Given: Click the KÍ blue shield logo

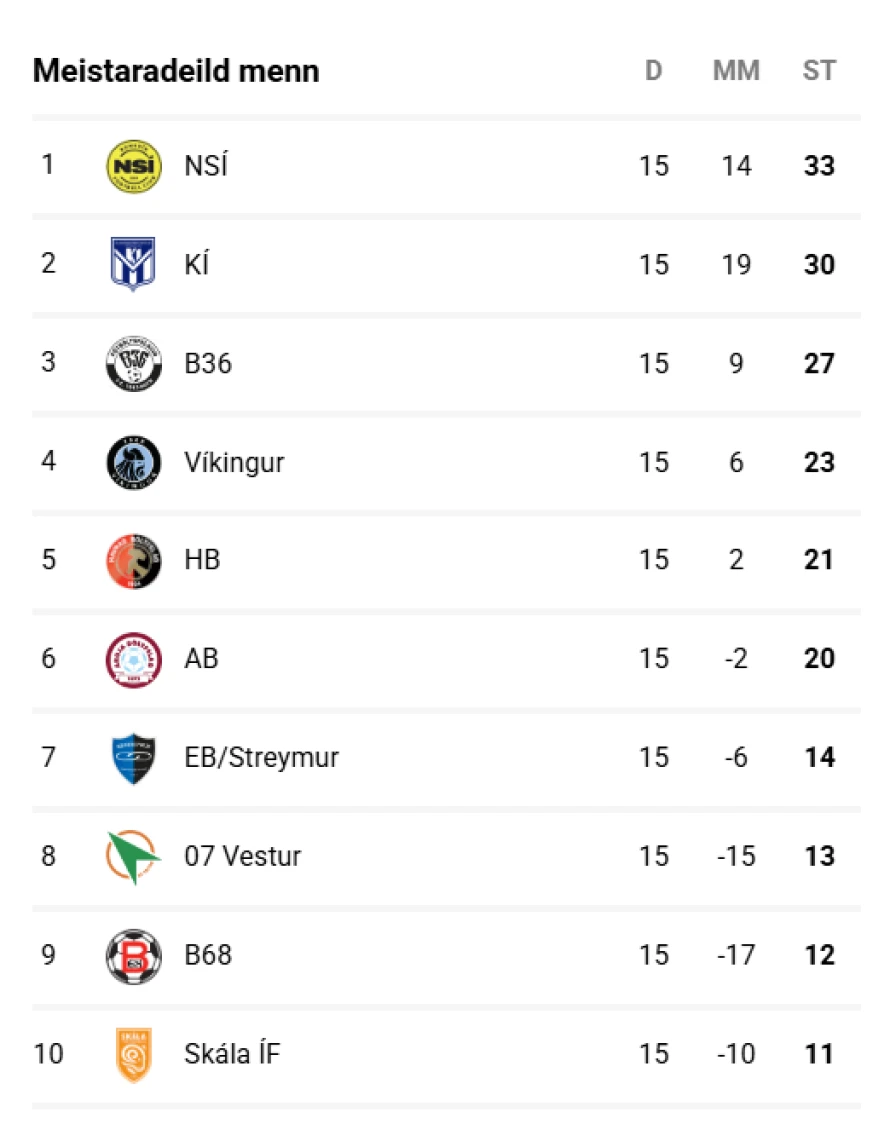Looking at the screenshot, I should (133, 264).
